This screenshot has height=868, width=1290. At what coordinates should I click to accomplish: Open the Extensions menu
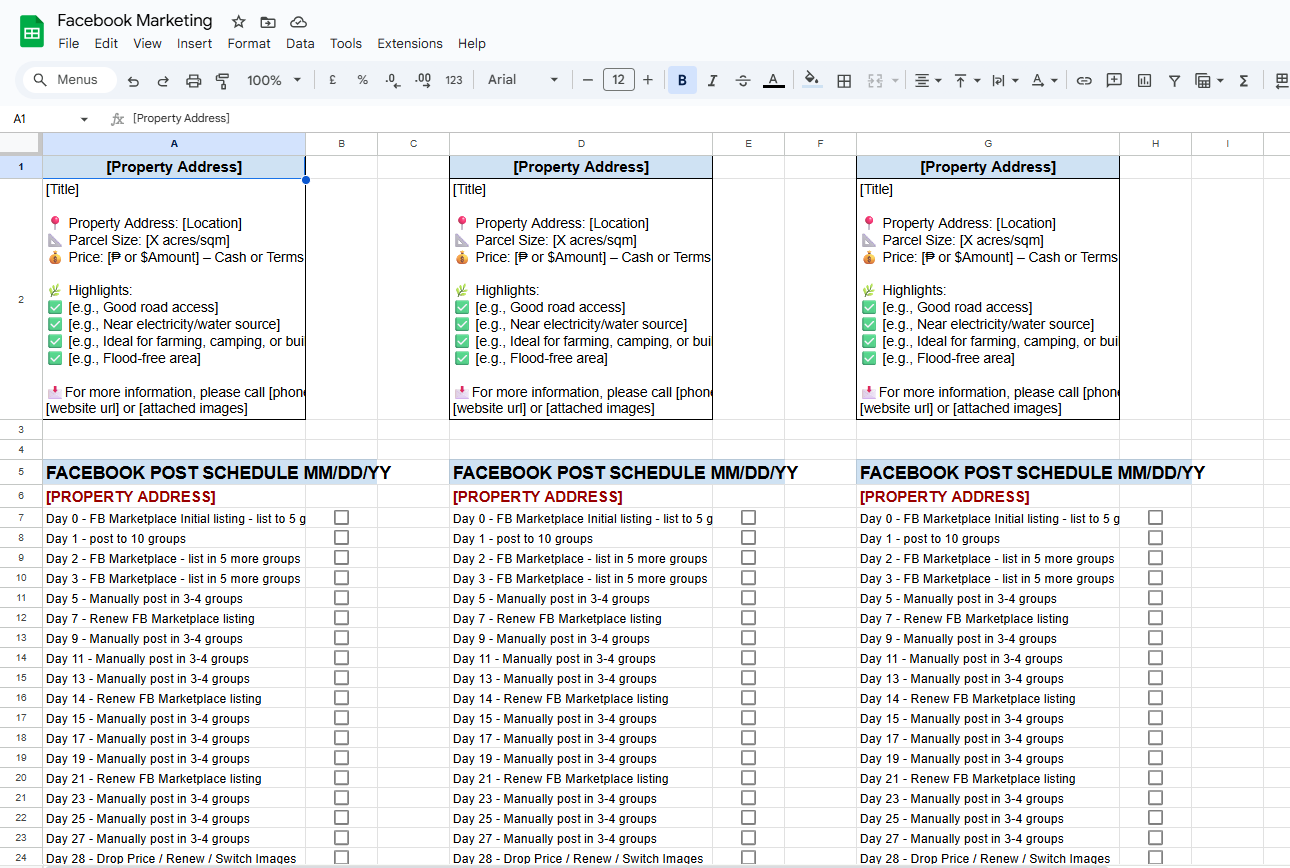tap(409, 43)
